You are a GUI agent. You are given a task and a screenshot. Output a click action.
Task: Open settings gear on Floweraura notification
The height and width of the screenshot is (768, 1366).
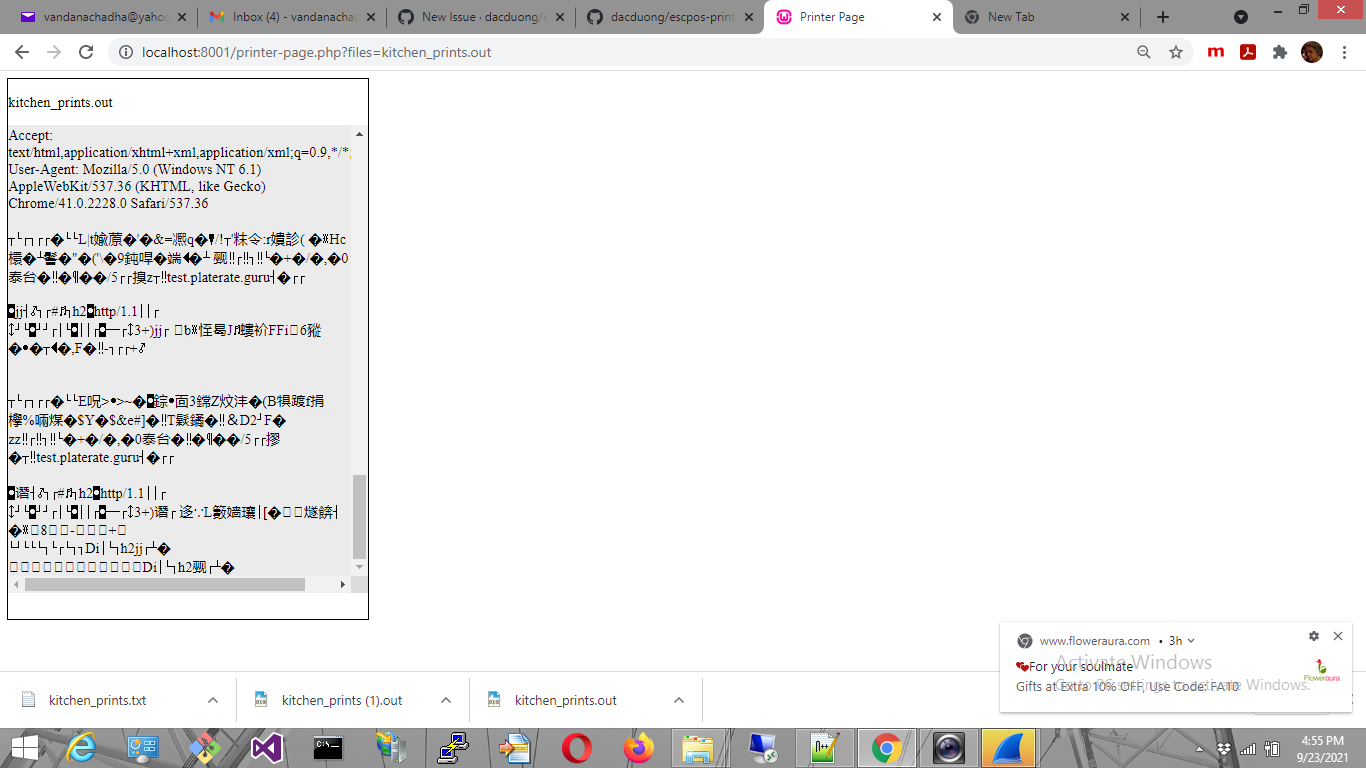[x=1313, y=636]
